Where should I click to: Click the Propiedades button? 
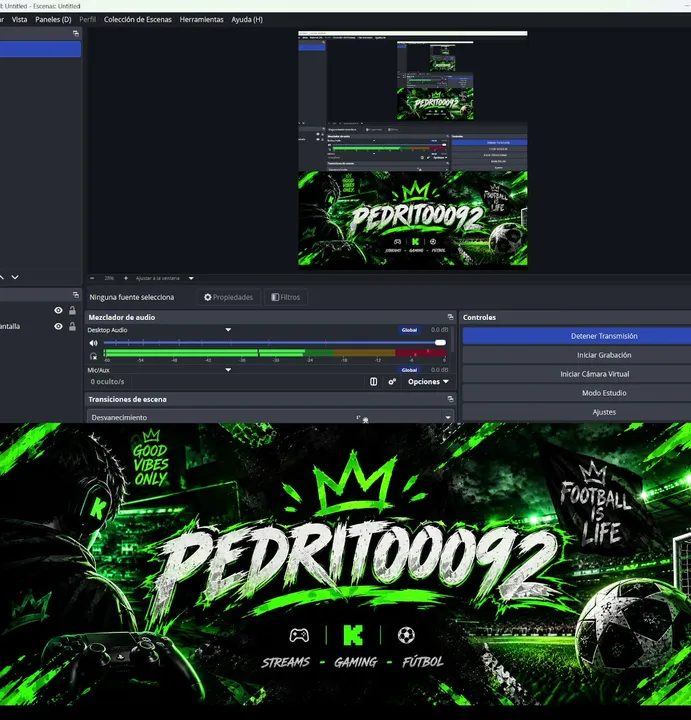pos(228,297)
